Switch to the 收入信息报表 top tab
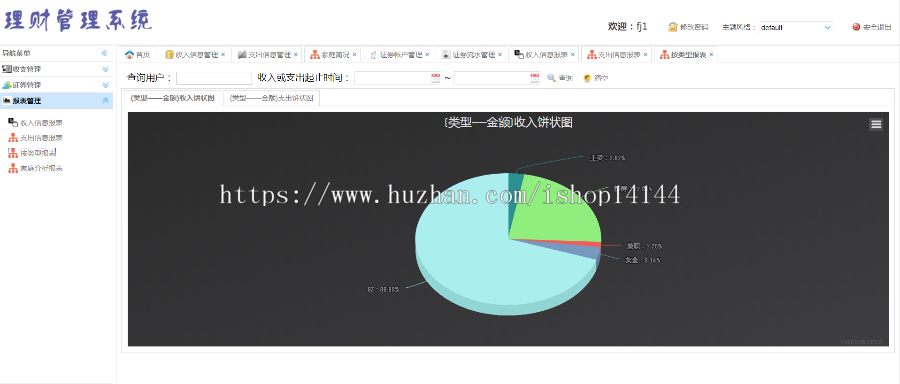900x384 pixels. tap(541, 55)
